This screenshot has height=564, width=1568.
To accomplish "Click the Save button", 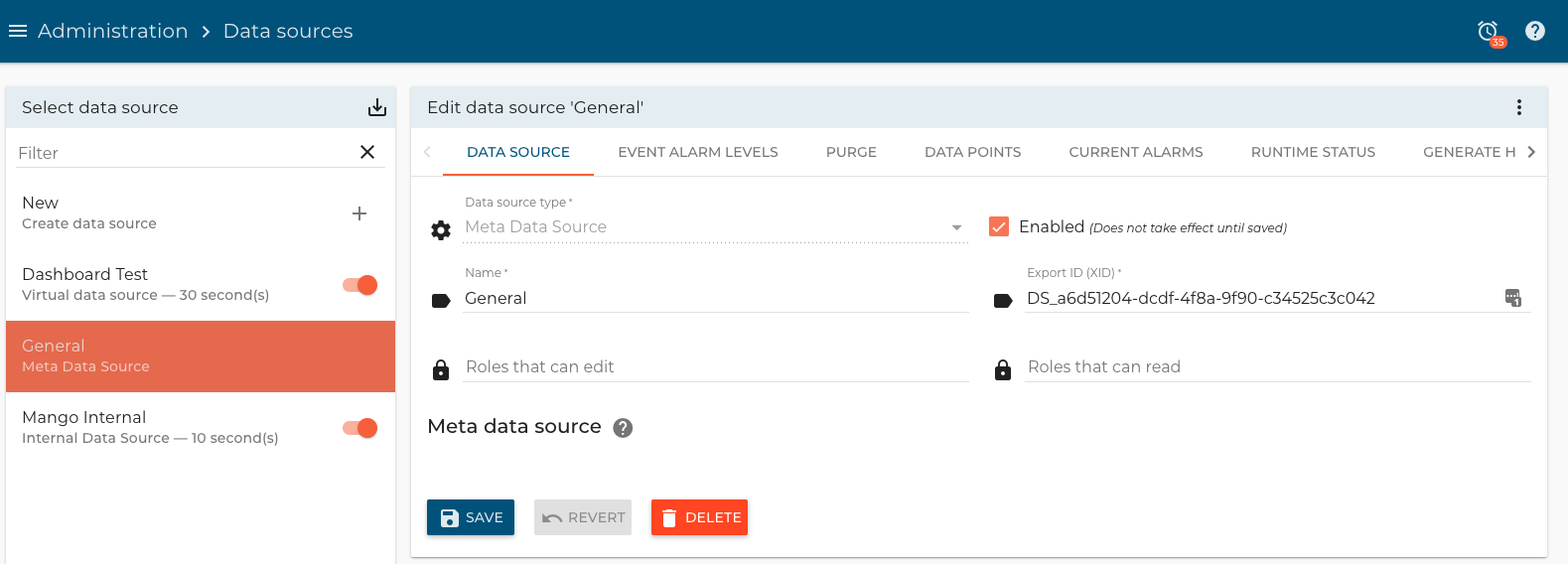I will tap(471, 517).
